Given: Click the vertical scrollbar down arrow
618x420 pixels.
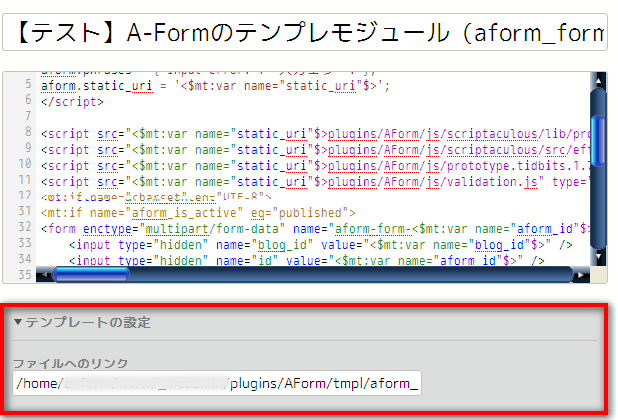Looking at the screenshot, I should (x=597, y=256).
